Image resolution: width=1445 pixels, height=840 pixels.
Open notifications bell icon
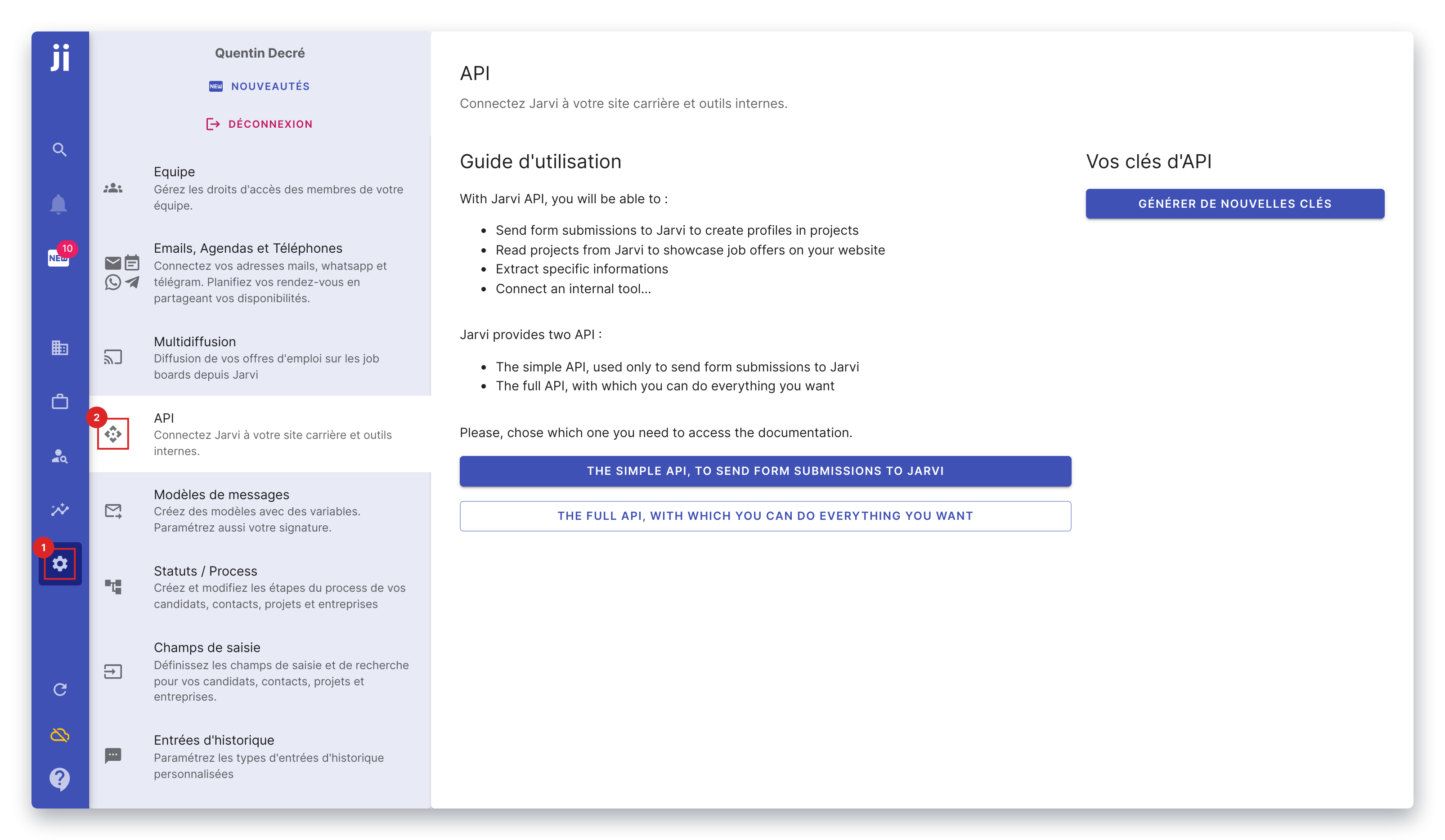tap(58, 205)
